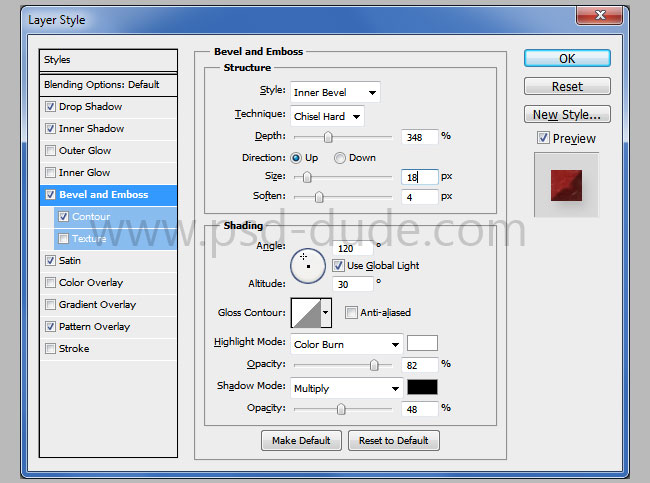
Task: Click the Soften slider handle
Action: tap(319, 197)
